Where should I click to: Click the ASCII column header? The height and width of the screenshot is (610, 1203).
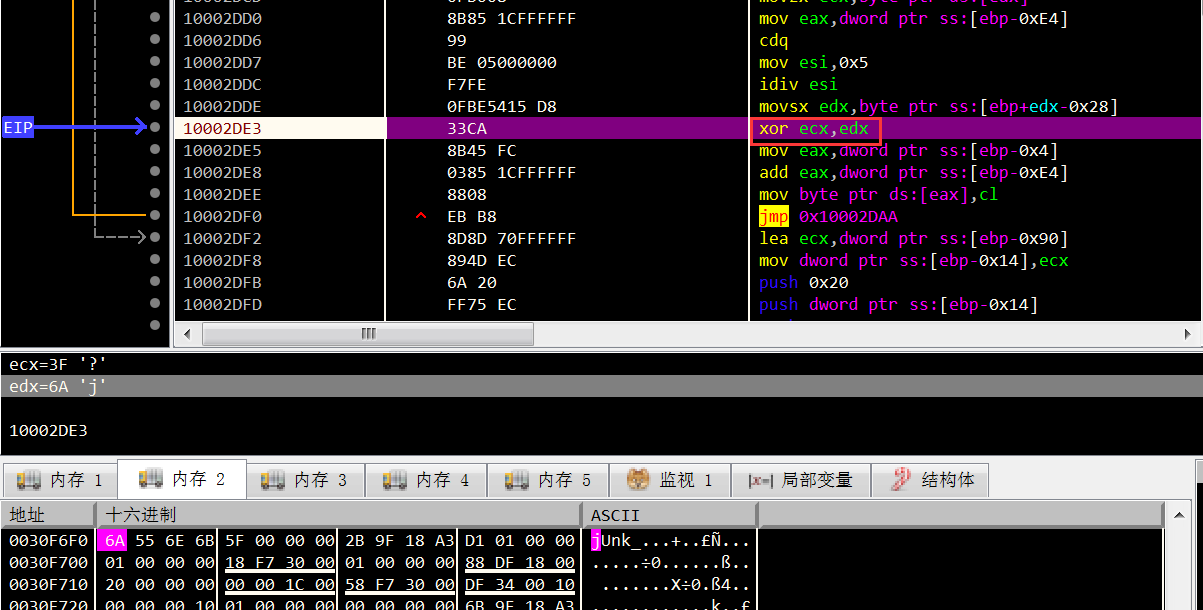click(670, 514)
